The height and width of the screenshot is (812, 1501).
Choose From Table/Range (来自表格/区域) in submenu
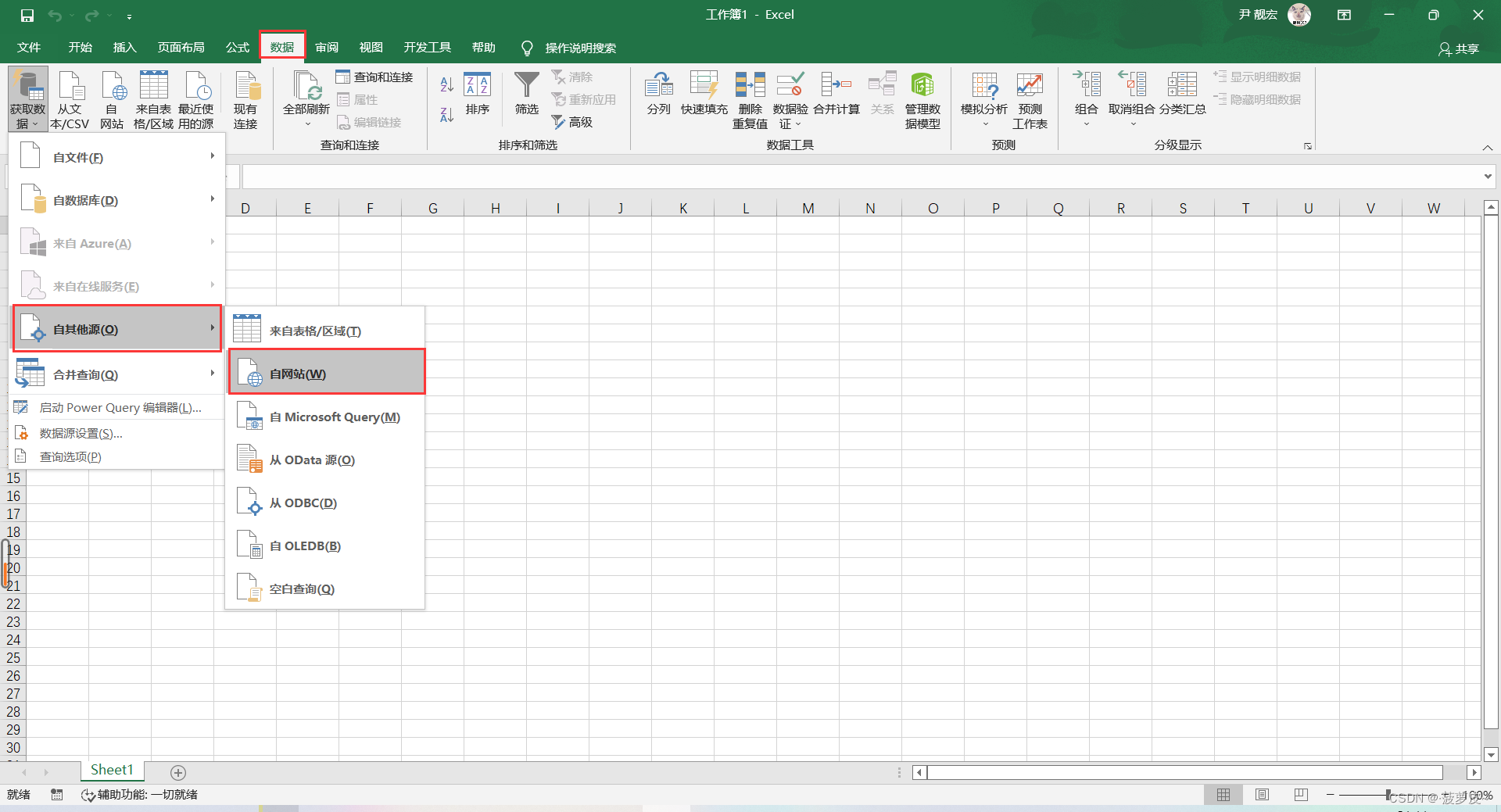(x=326, y=331)
